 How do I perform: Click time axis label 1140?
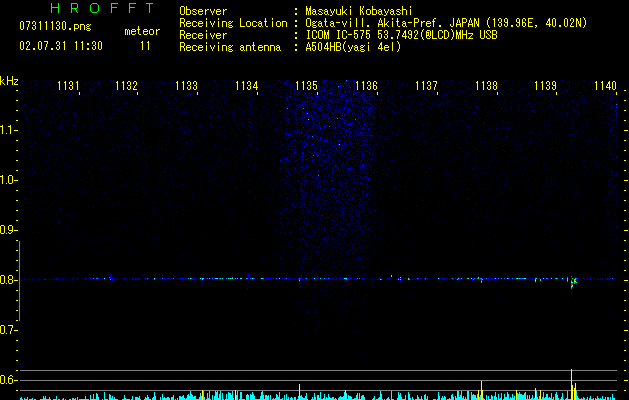[x=605, y=86]
